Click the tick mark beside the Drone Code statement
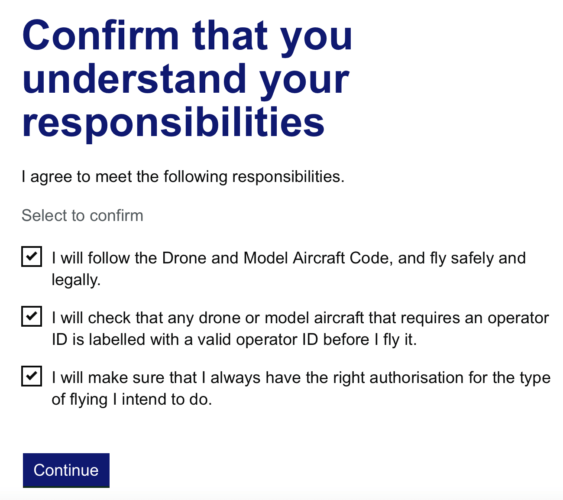 32,257
